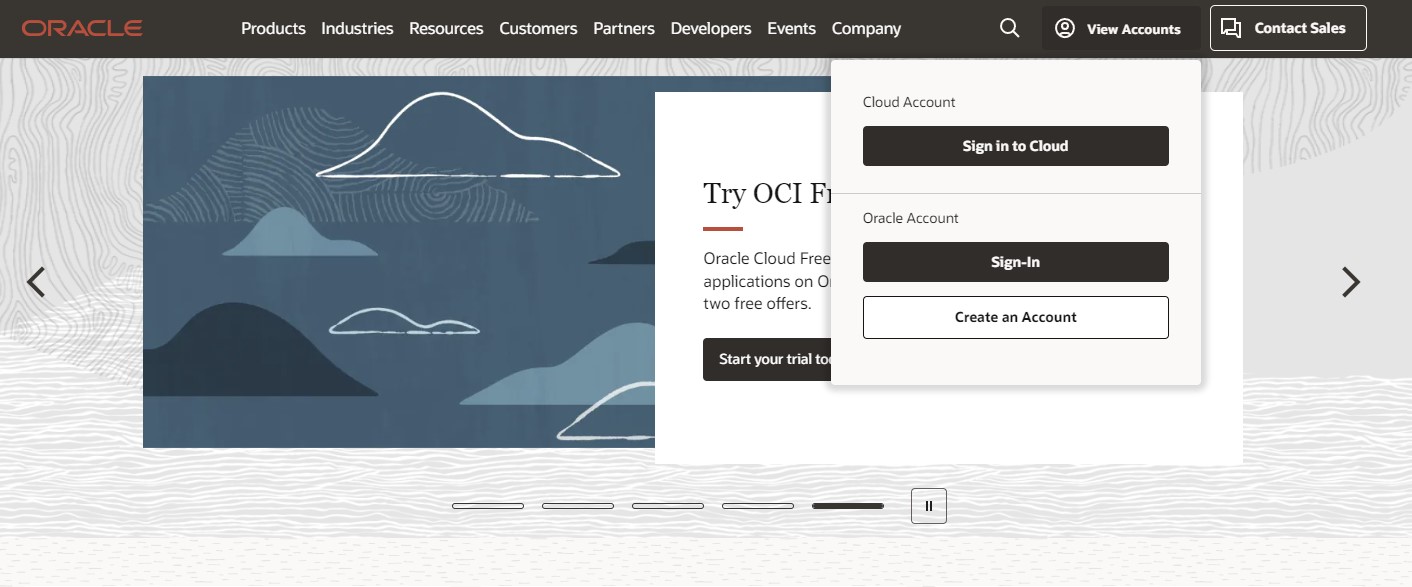
Task: Click the Cloud Account label
Action: pyautogui.click(x=909, y=102)
